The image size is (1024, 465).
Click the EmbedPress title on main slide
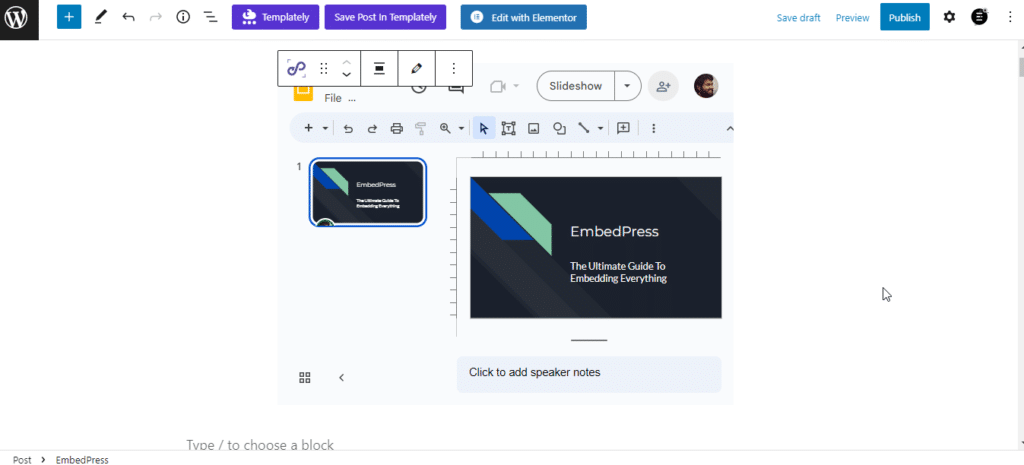614,231
